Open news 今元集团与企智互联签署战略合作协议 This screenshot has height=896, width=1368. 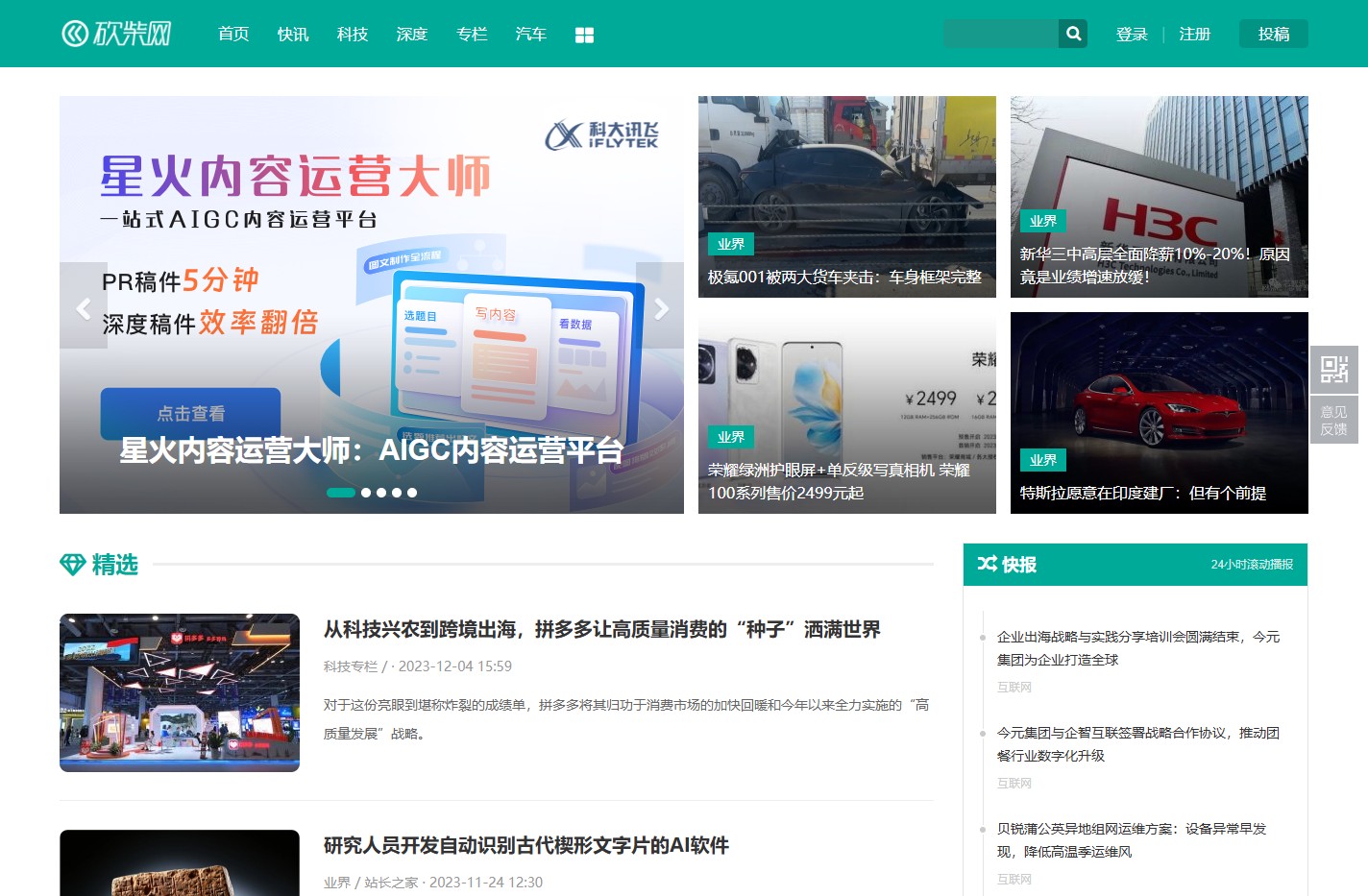pos(1138,744)
